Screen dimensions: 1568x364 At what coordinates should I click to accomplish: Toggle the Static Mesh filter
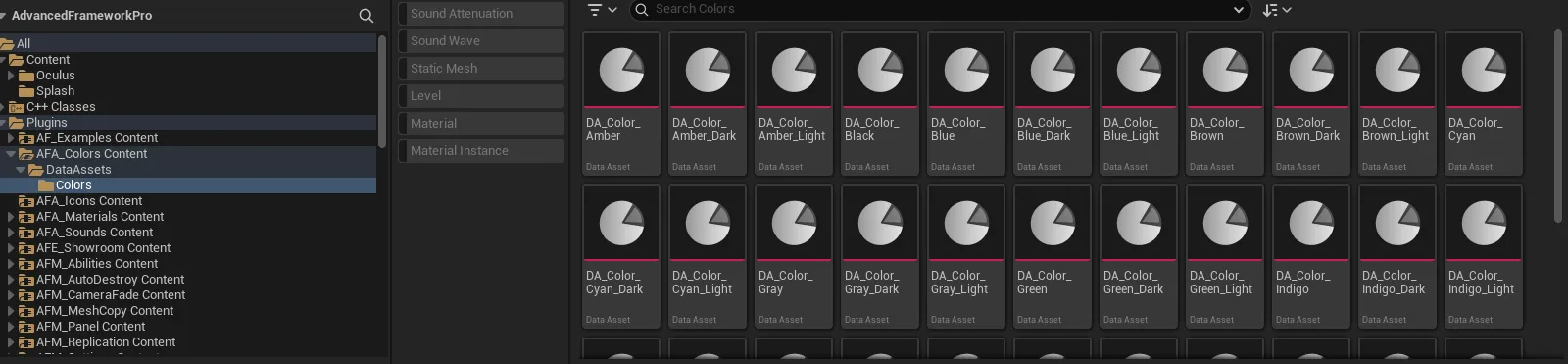point(480,69)
